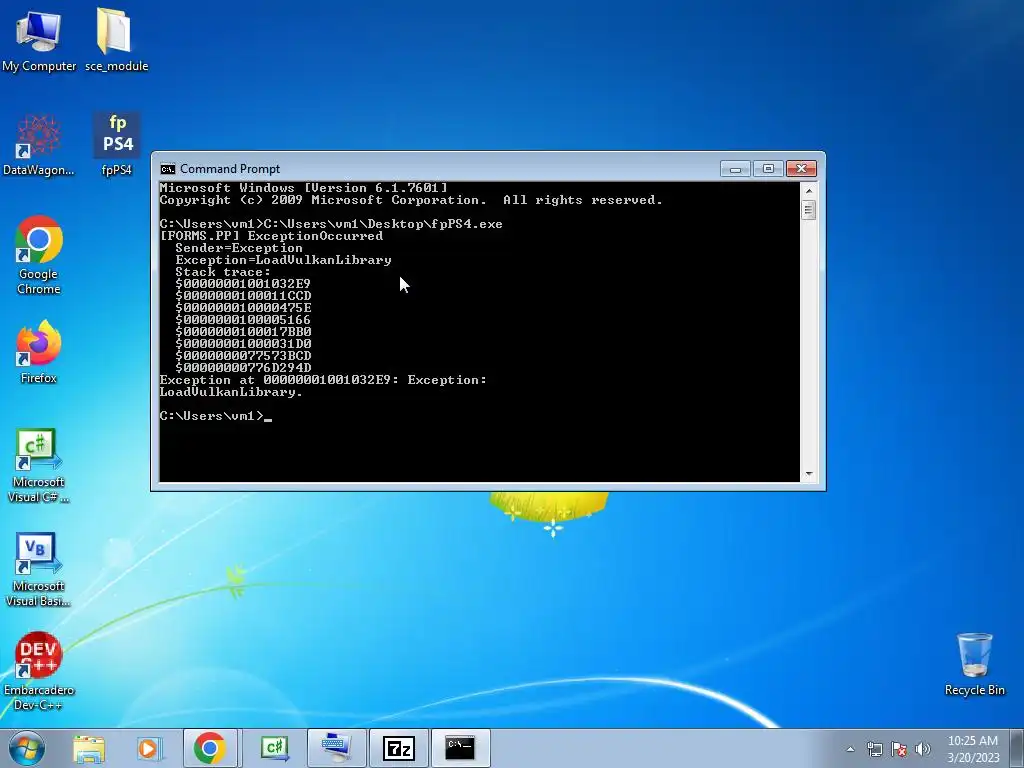Click the stack address $0000000077573BCD
This screenshot has width=1024, height=768.
coord(243,356)
